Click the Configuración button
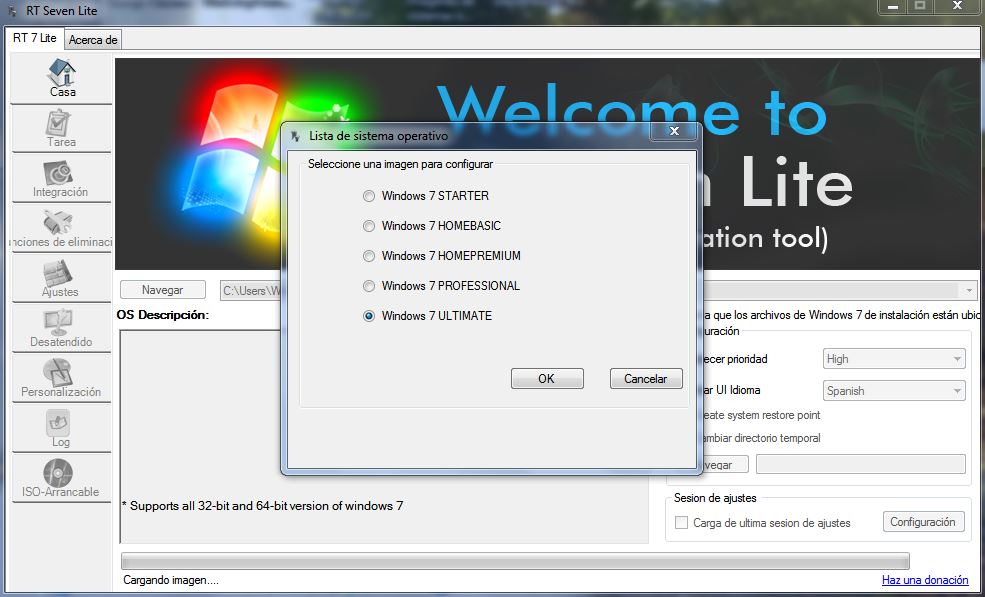The width and height of the screenshot is (985, 597). click(x=923, y=522)
